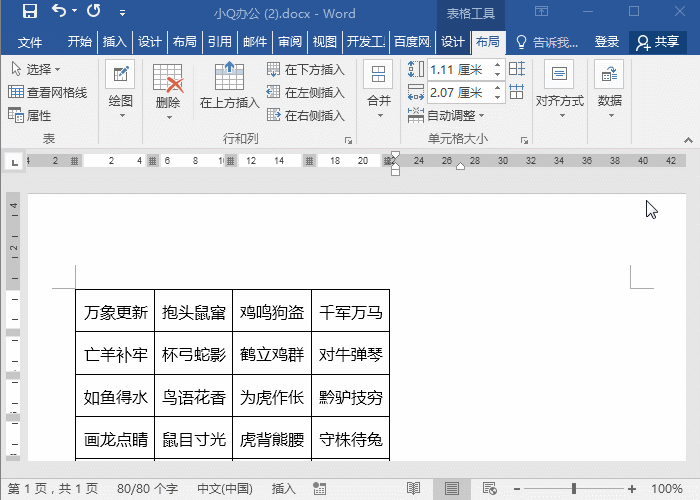The width and height of the screenshot is (700, 500).
Task: Click the table cell 鸟语花香
Action: (194, 397)
